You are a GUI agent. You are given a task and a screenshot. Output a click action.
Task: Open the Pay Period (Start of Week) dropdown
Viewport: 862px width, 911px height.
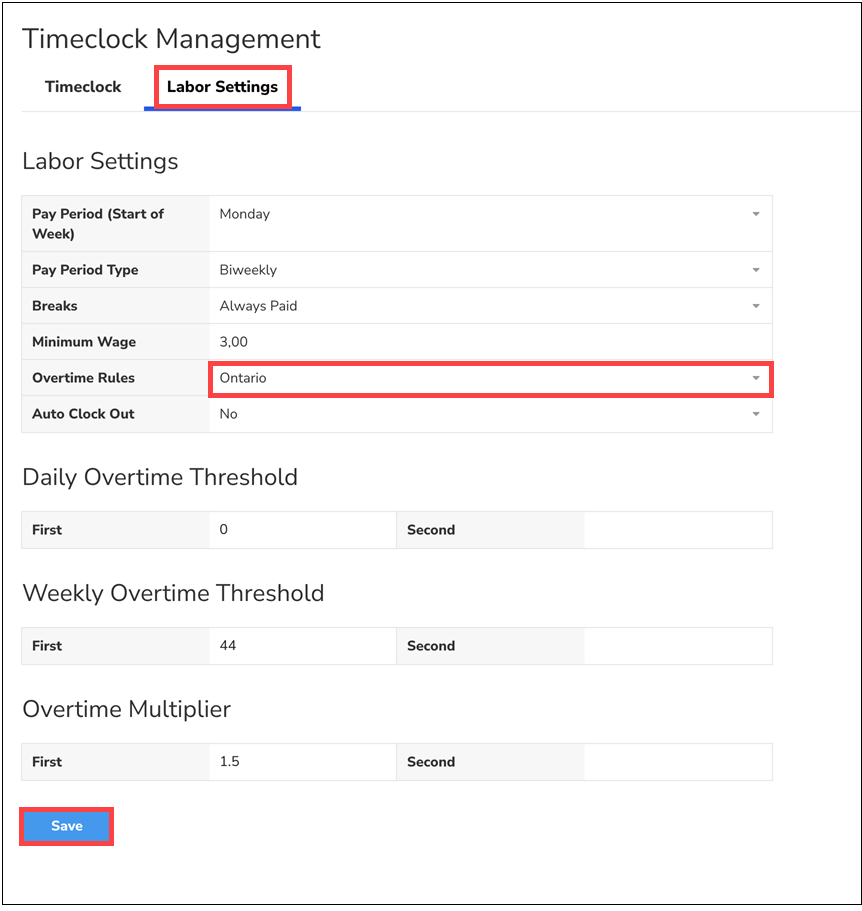click(490, 214)
